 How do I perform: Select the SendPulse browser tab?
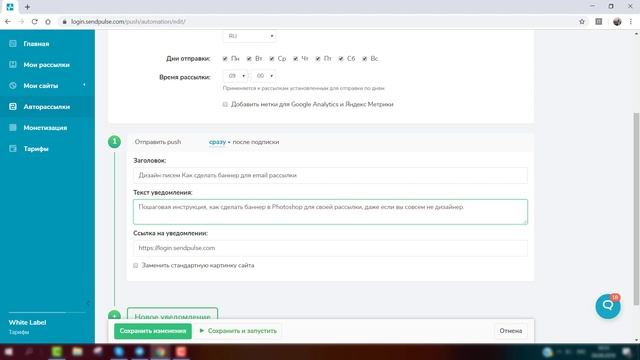pyautogui.click(x=10, y=7)
